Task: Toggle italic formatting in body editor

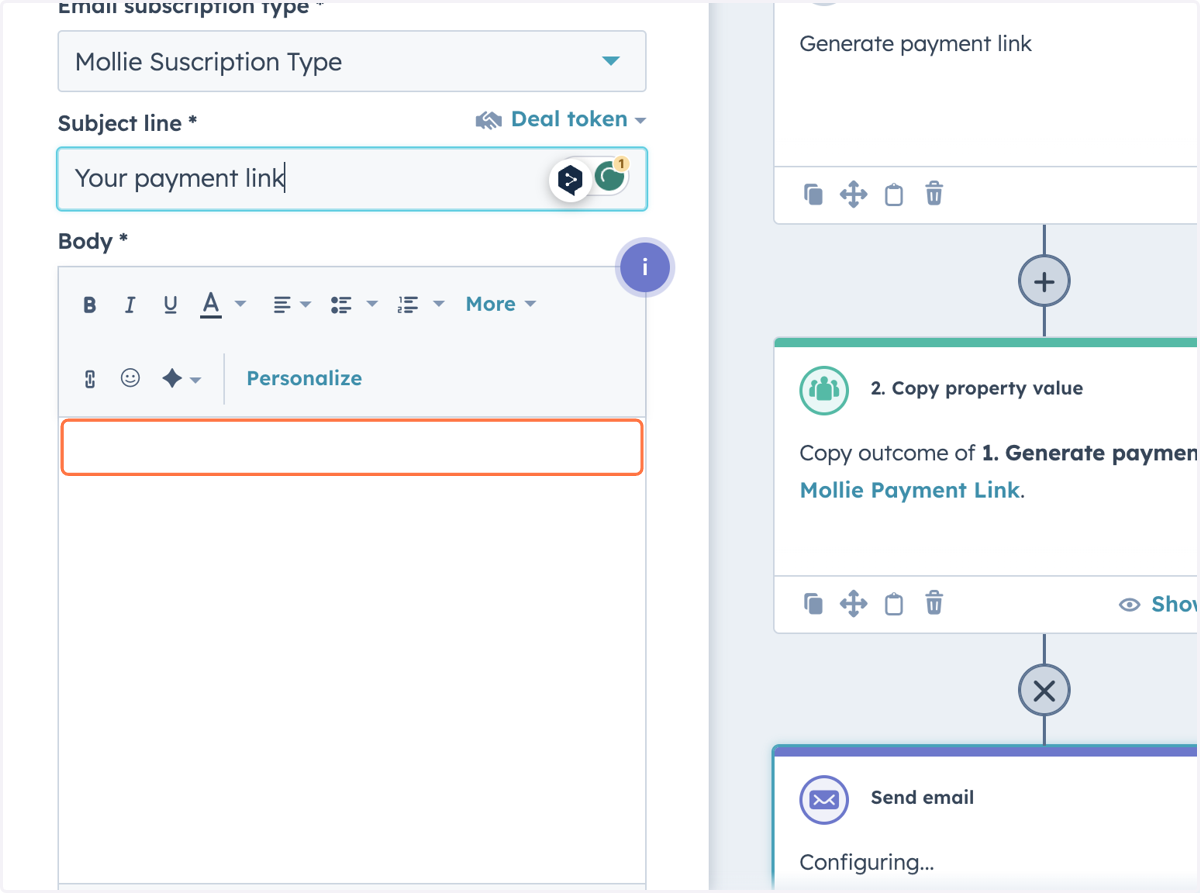Action: pyautogui.click(x=130, y=305)
